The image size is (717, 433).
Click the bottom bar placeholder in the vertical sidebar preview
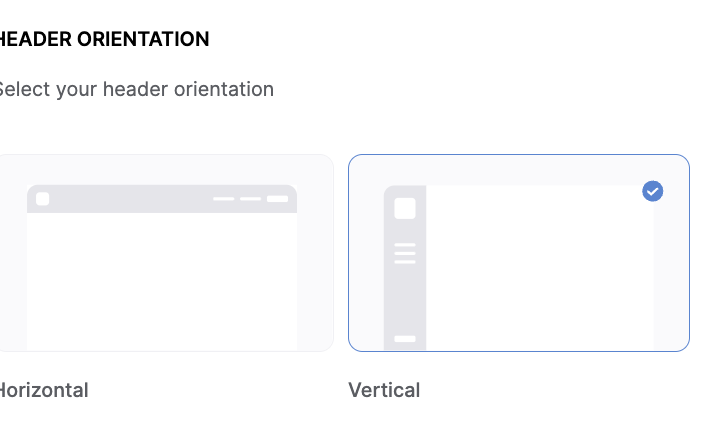(x=405, y=339)
